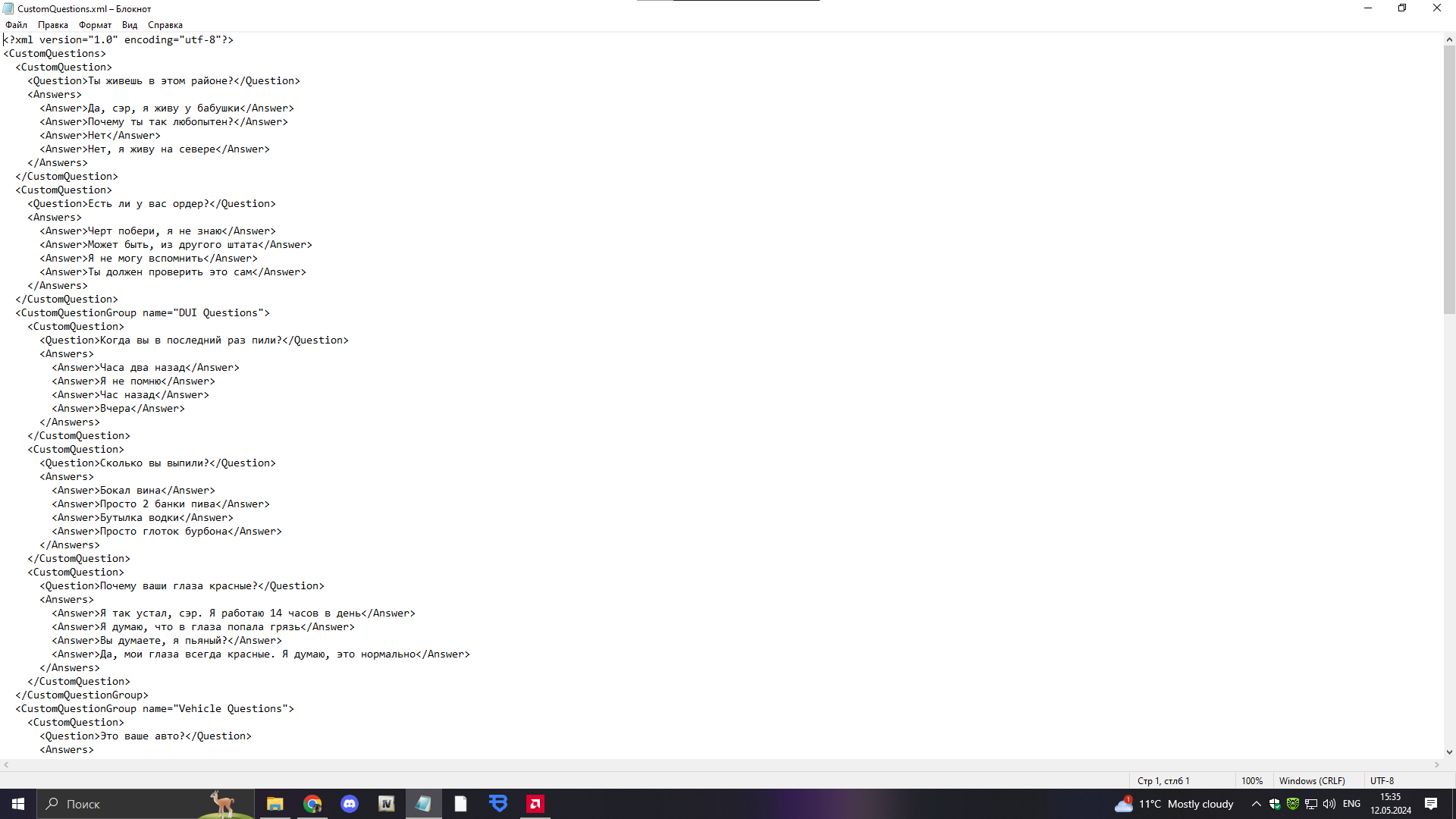Open Bitwarden shield icon in taskbar
The width and height of the screenshot is (1456, 819).
498,804
